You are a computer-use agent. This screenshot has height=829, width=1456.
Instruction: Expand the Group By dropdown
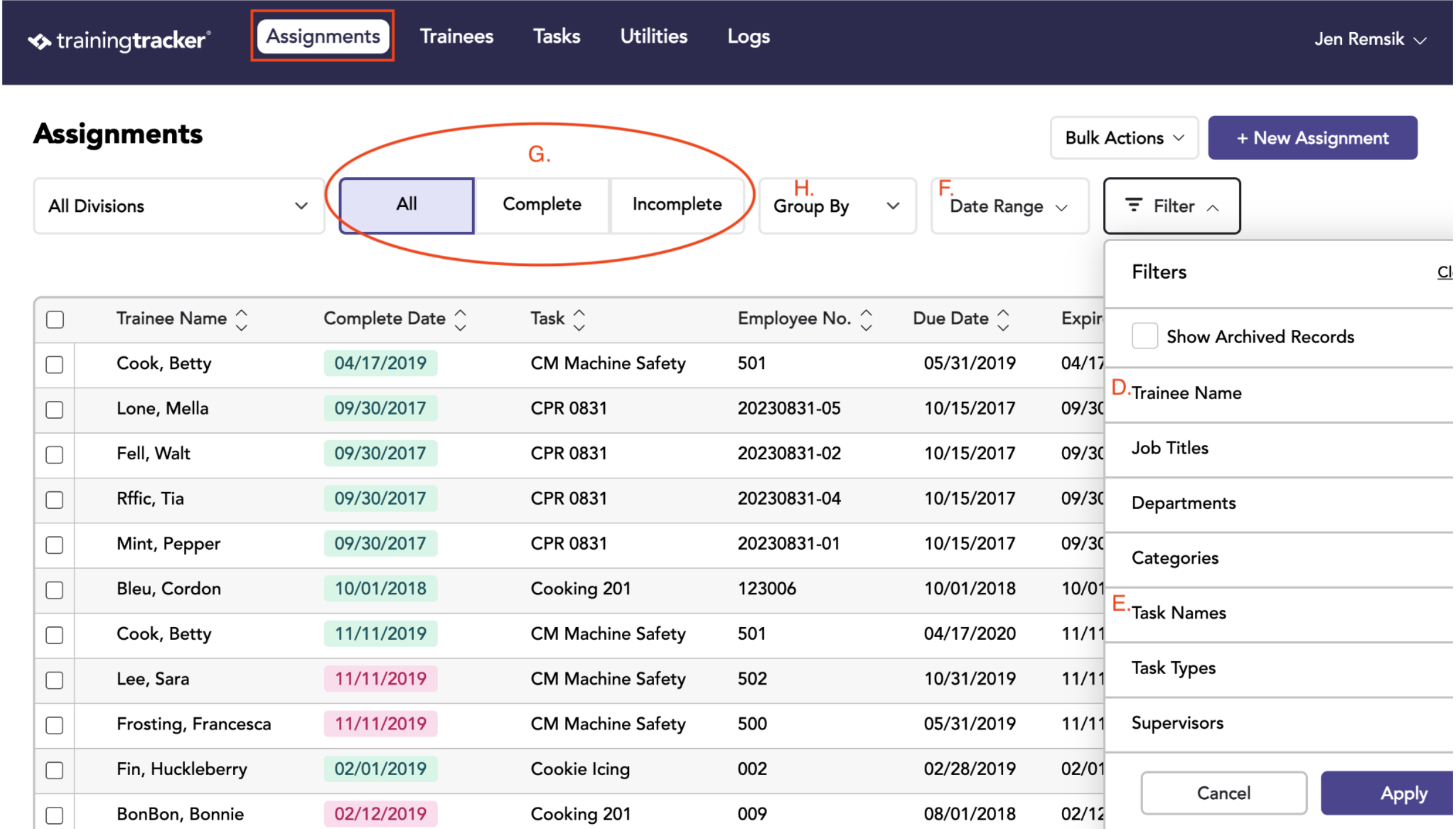pyautogui.click(x=836, y=206)
